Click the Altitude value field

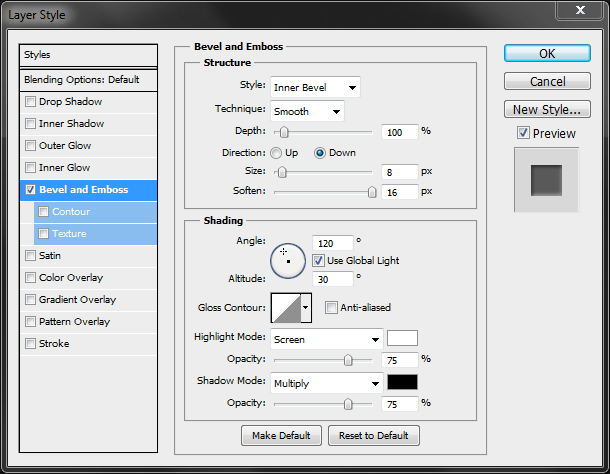333,279
